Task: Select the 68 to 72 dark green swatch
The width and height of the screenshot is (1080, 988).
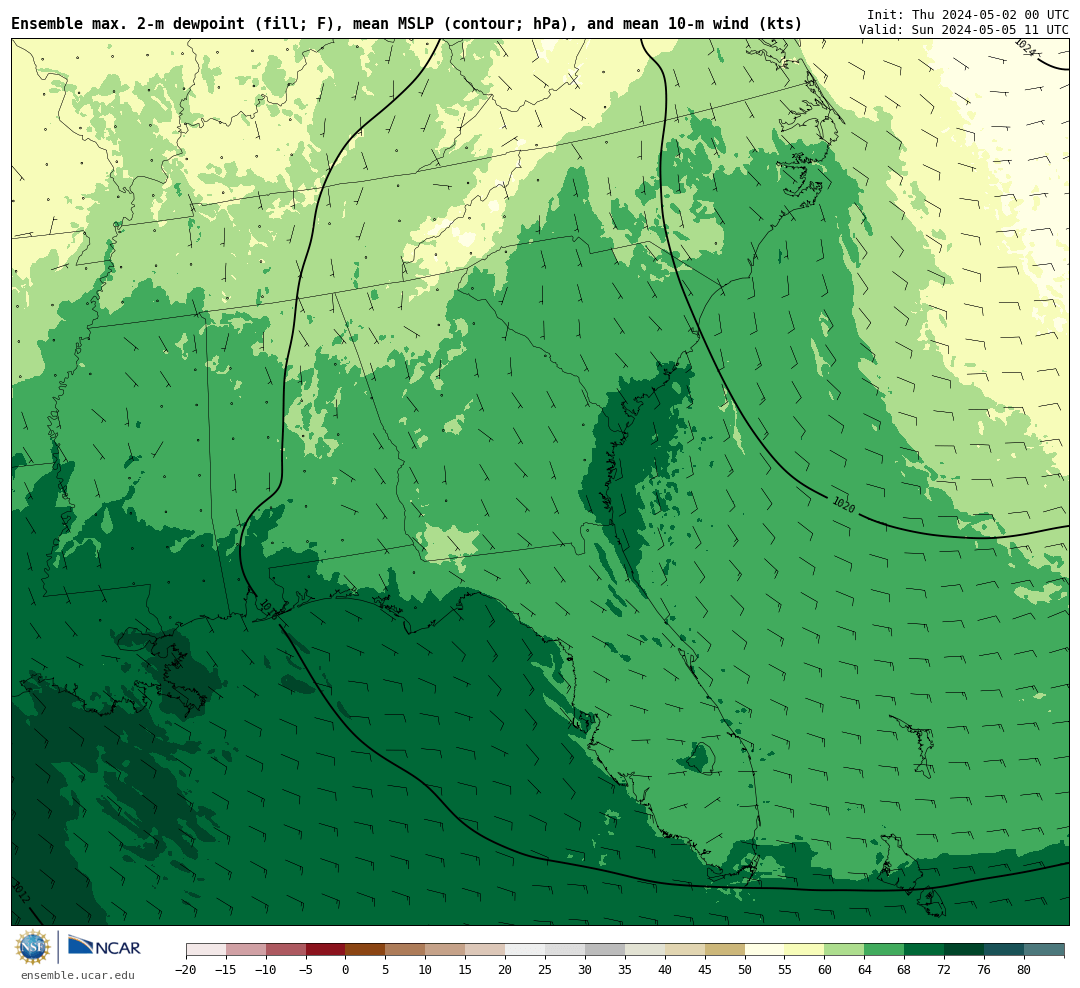Action: pos(925,950)
